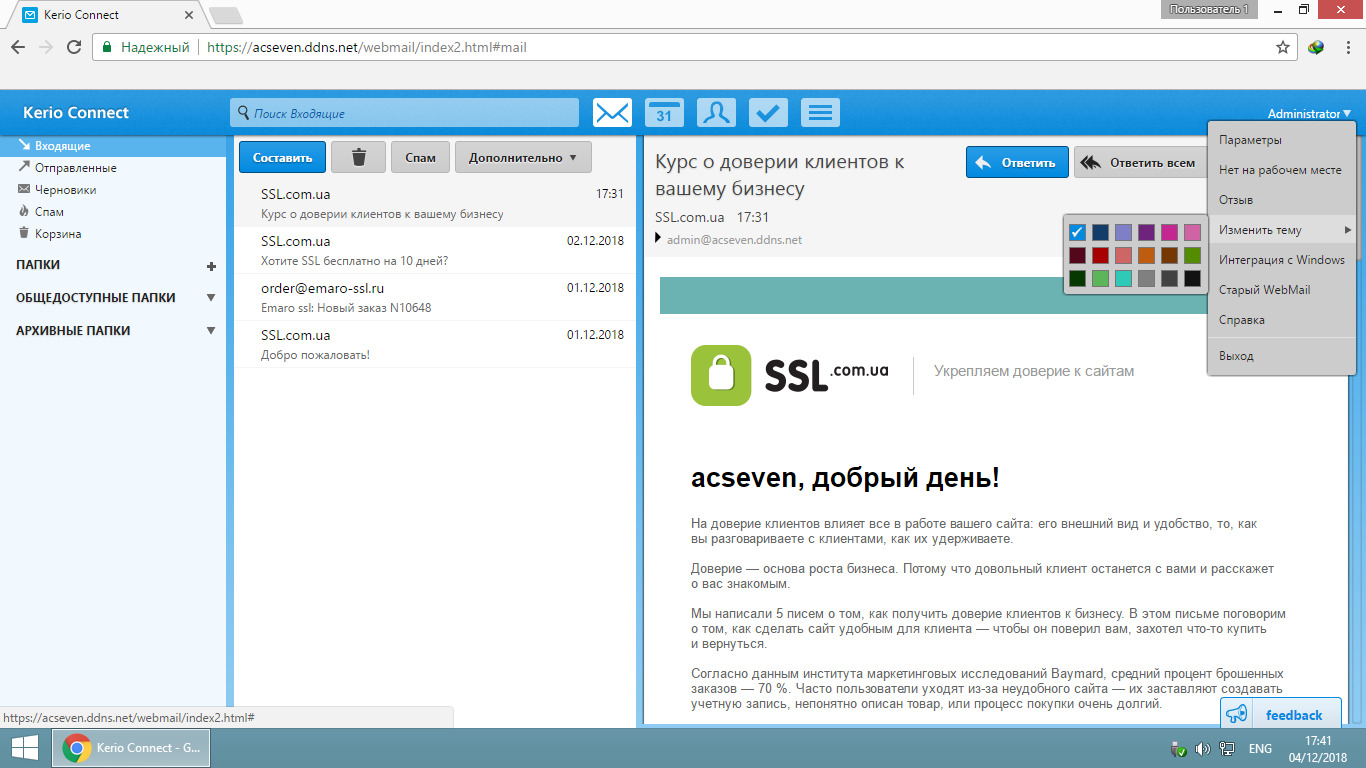Open the Contacts person icon
This screenshot has height=768, width=1366.
pos(716,113)
